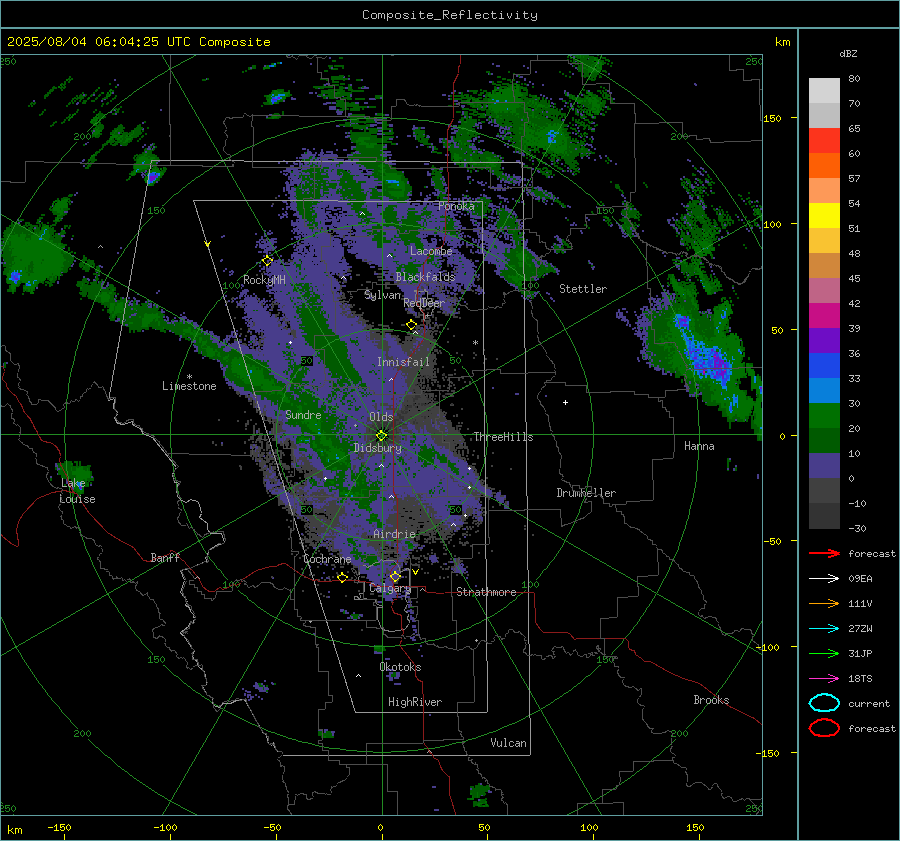Click the yellow marker below RedDeer
The width and height of the screenshot is (900, 841).
pyautogui.click(x=412, y=325)
